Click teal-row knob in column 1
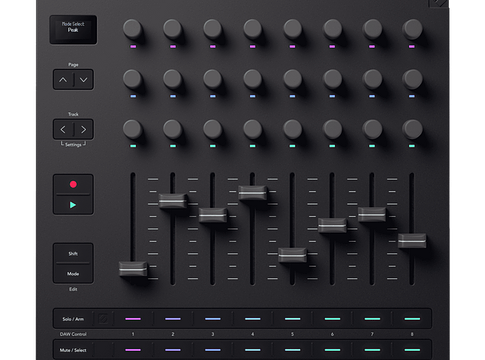 133,129
